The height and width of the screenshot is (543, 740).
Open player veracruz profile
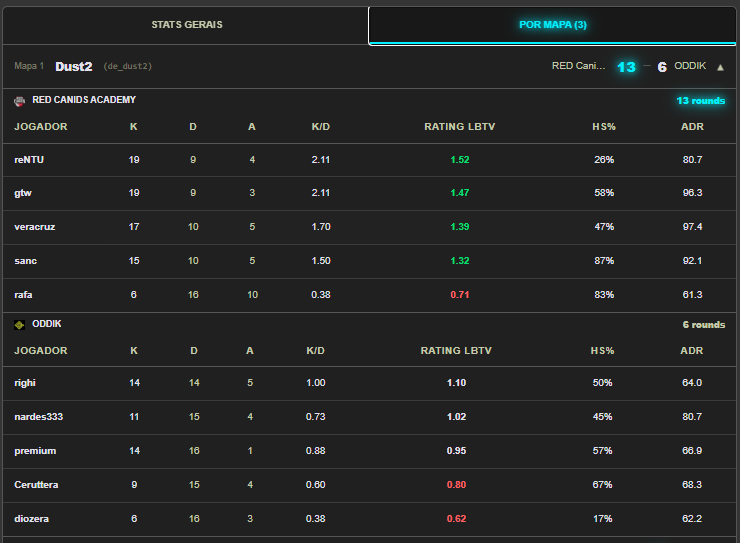[x=34, y=227]
